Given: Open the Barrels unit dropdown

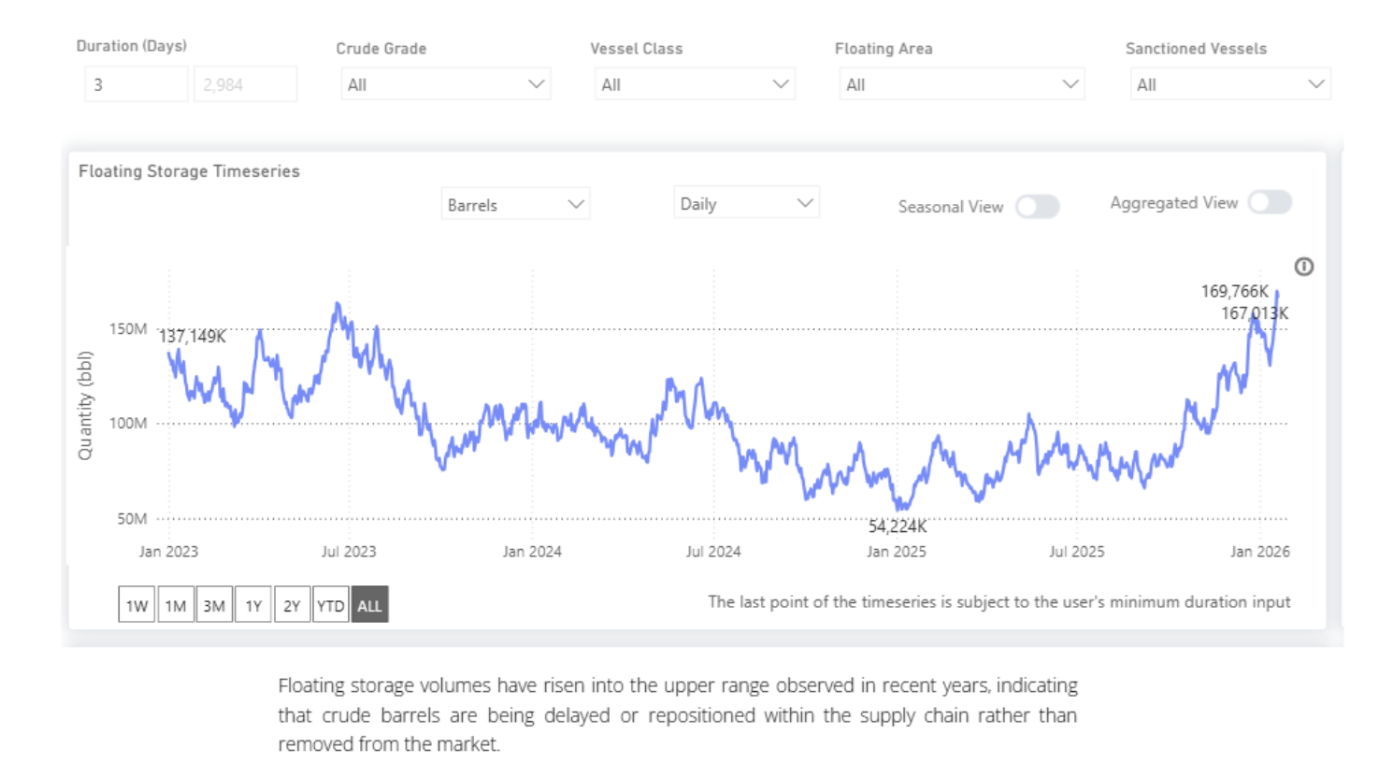Looking at the screenshot, I should tap(515, 204).
